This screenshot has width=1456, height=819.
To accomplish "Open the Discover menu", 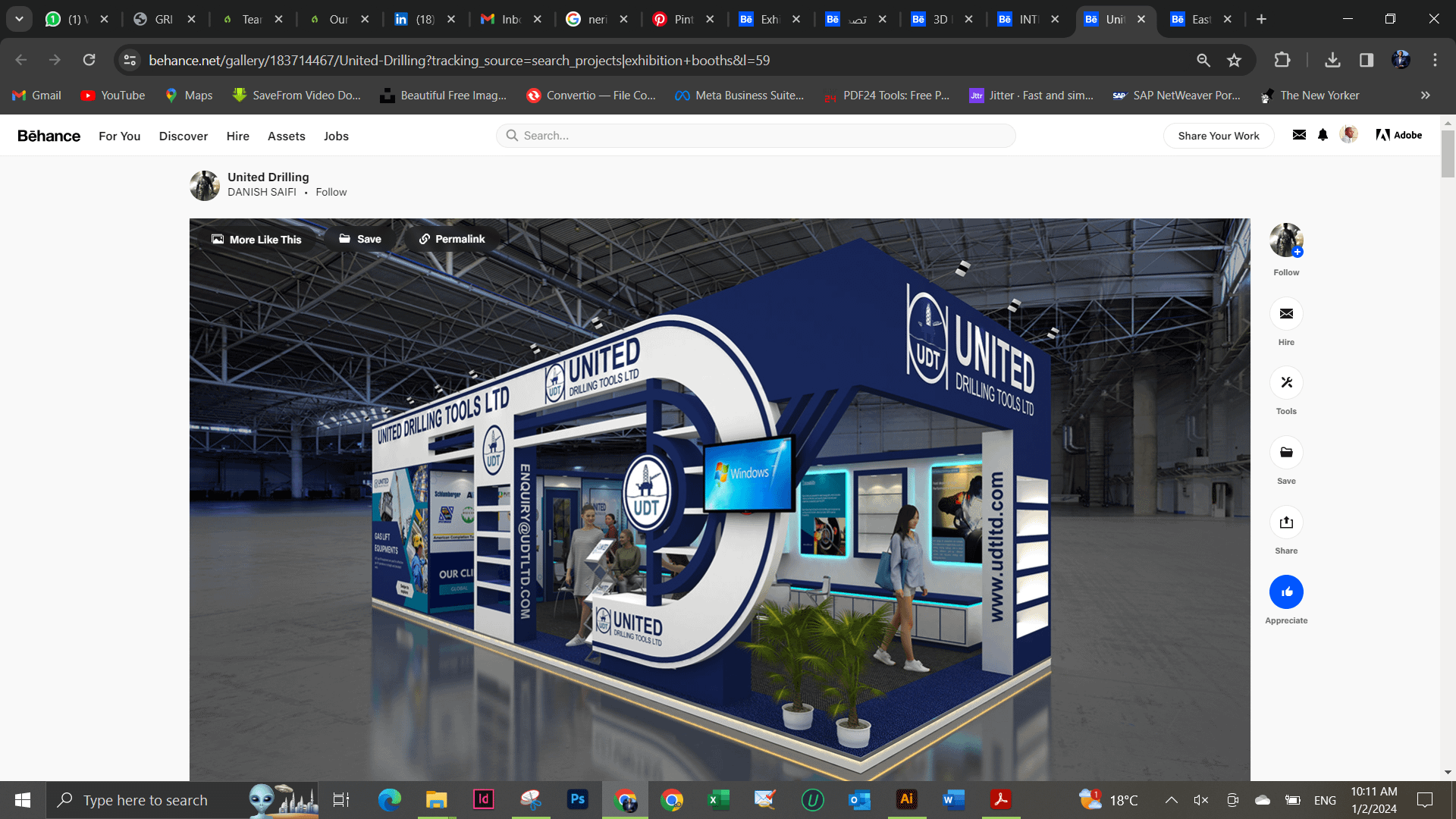I will click(x=184, y=136).
